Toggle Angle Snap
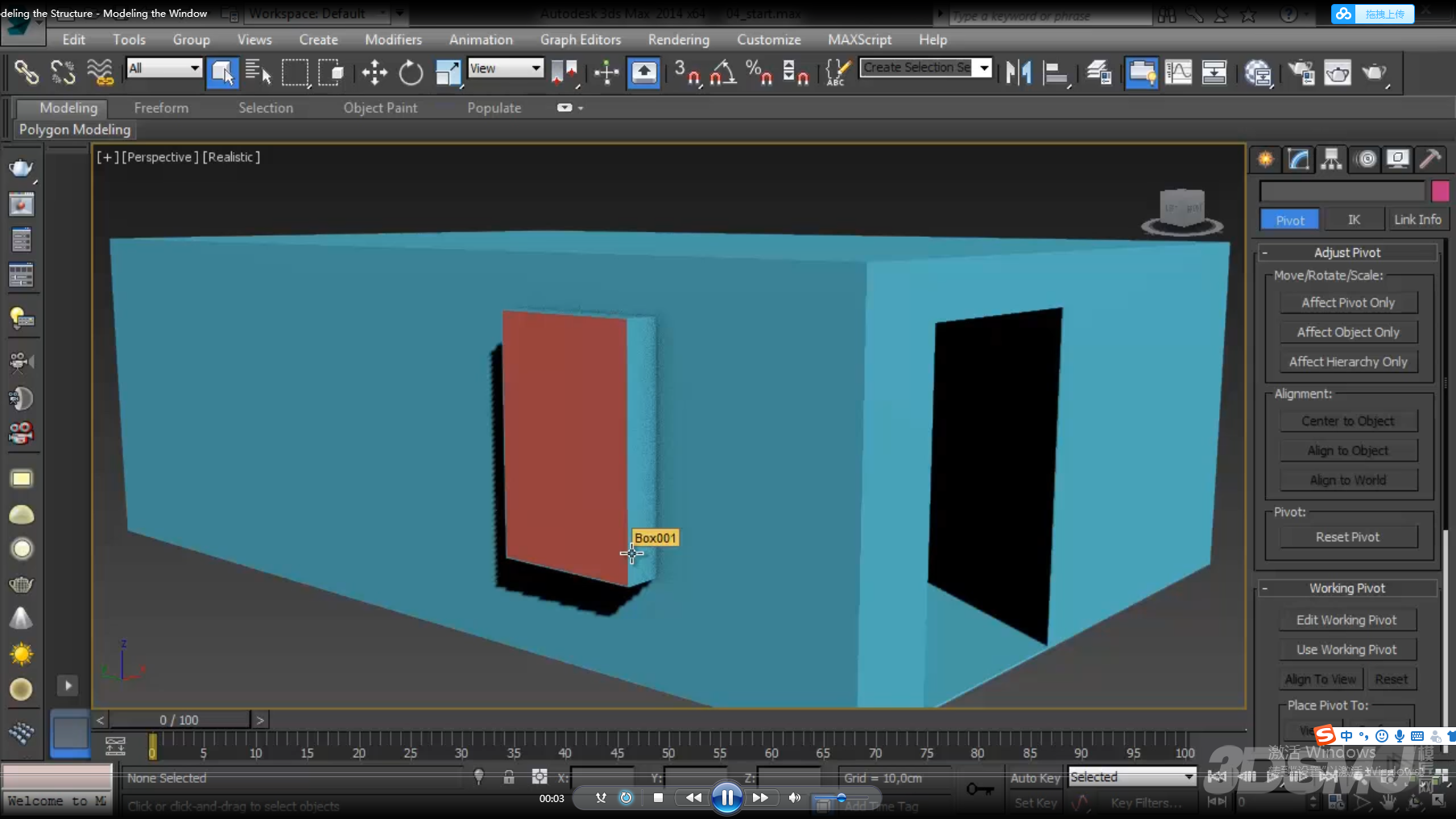The width and height of the screenshot is (1456, 819). click(722, 72)
